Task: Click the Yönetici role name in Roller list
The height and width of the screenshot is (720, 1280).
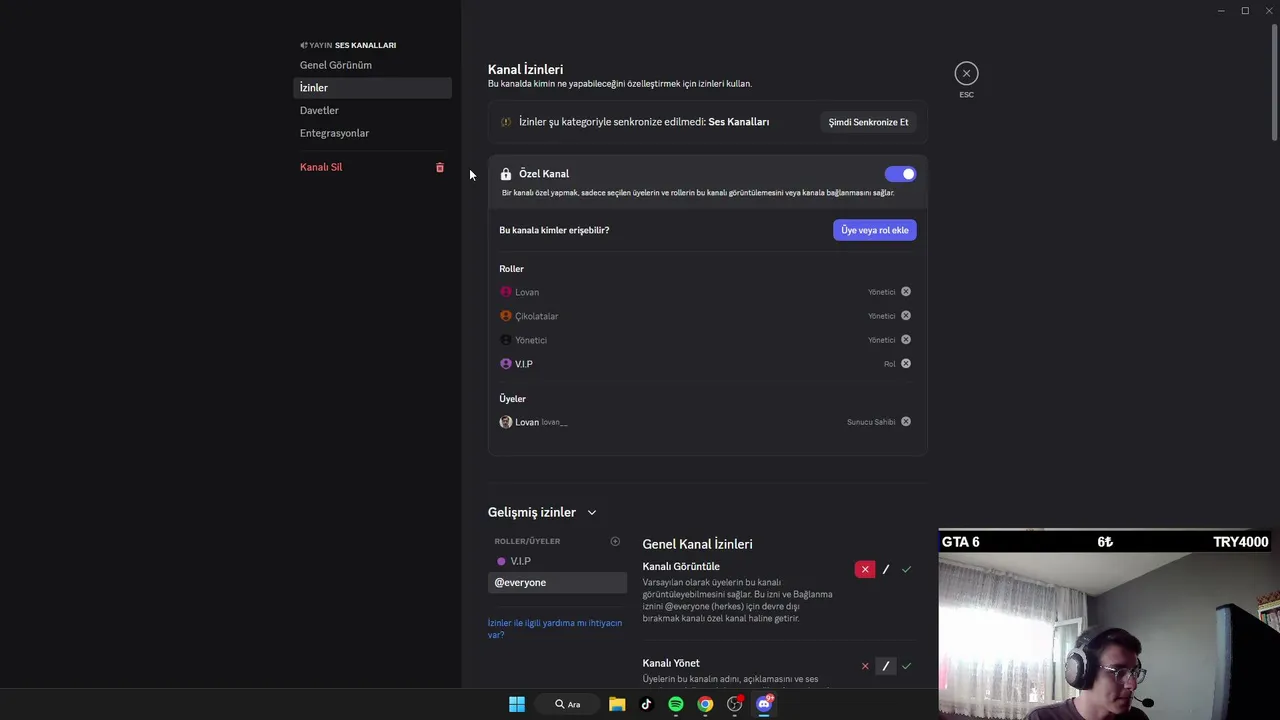Action: tap(531, 340)
